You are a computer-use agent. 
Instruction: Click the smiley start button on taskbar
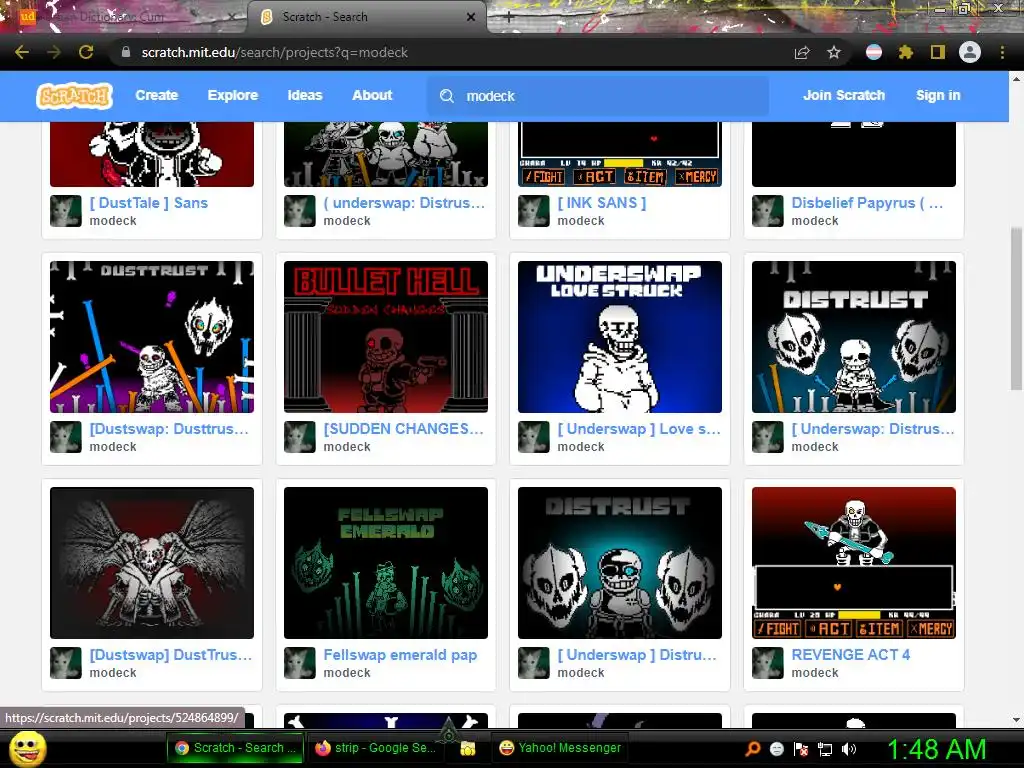[x=28, y=748]
